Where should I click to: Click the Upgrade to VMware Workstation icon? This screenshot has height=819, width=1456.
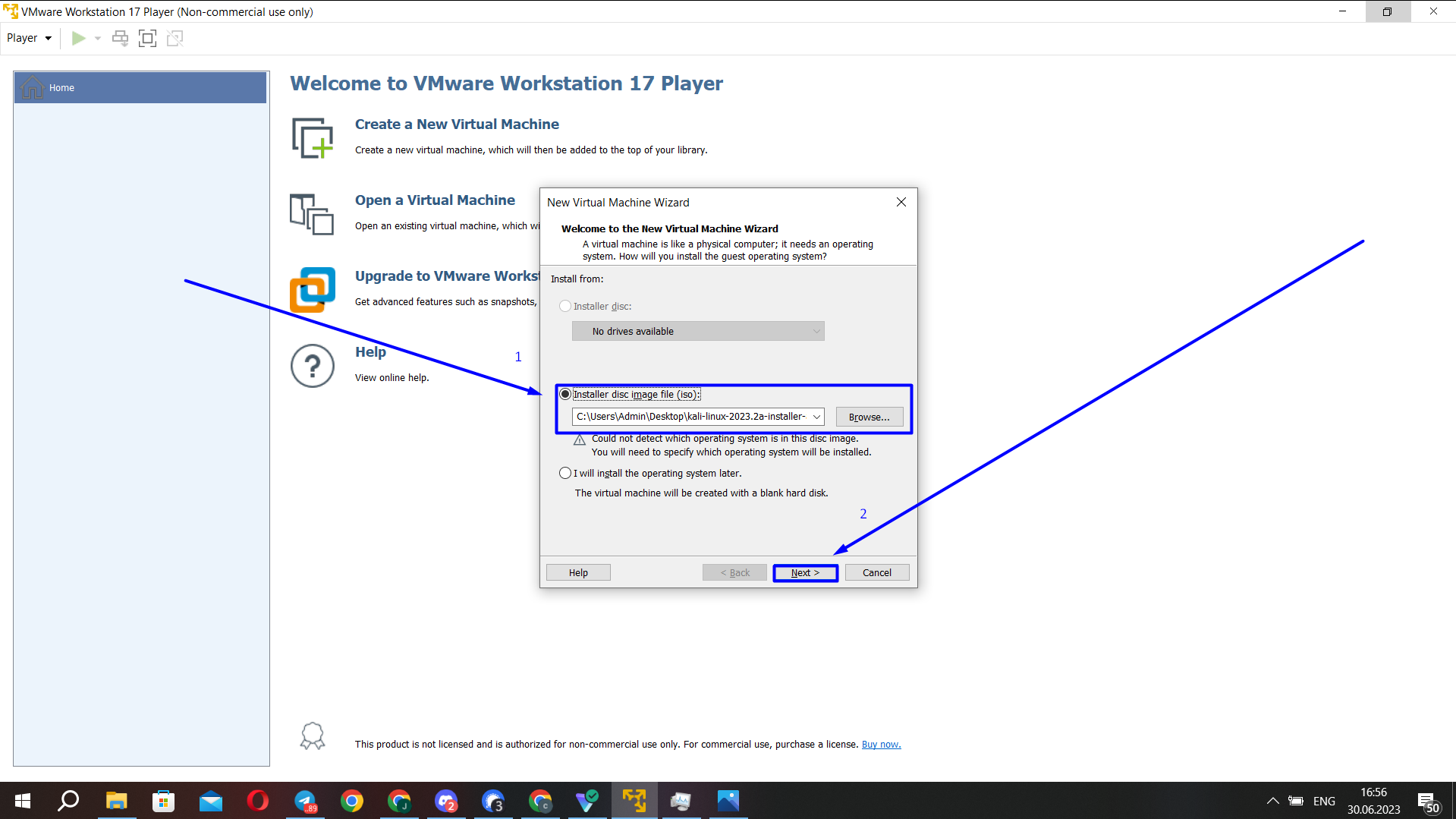(x=313, y=289)
